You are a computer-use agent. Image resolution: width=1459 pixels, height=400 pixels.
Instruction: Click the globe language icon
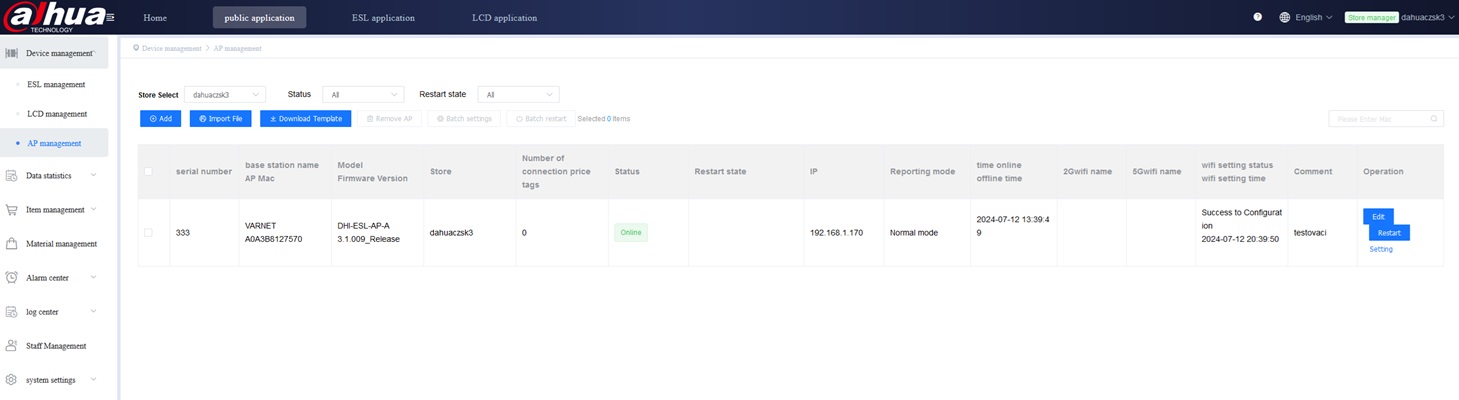(1285, 17)
